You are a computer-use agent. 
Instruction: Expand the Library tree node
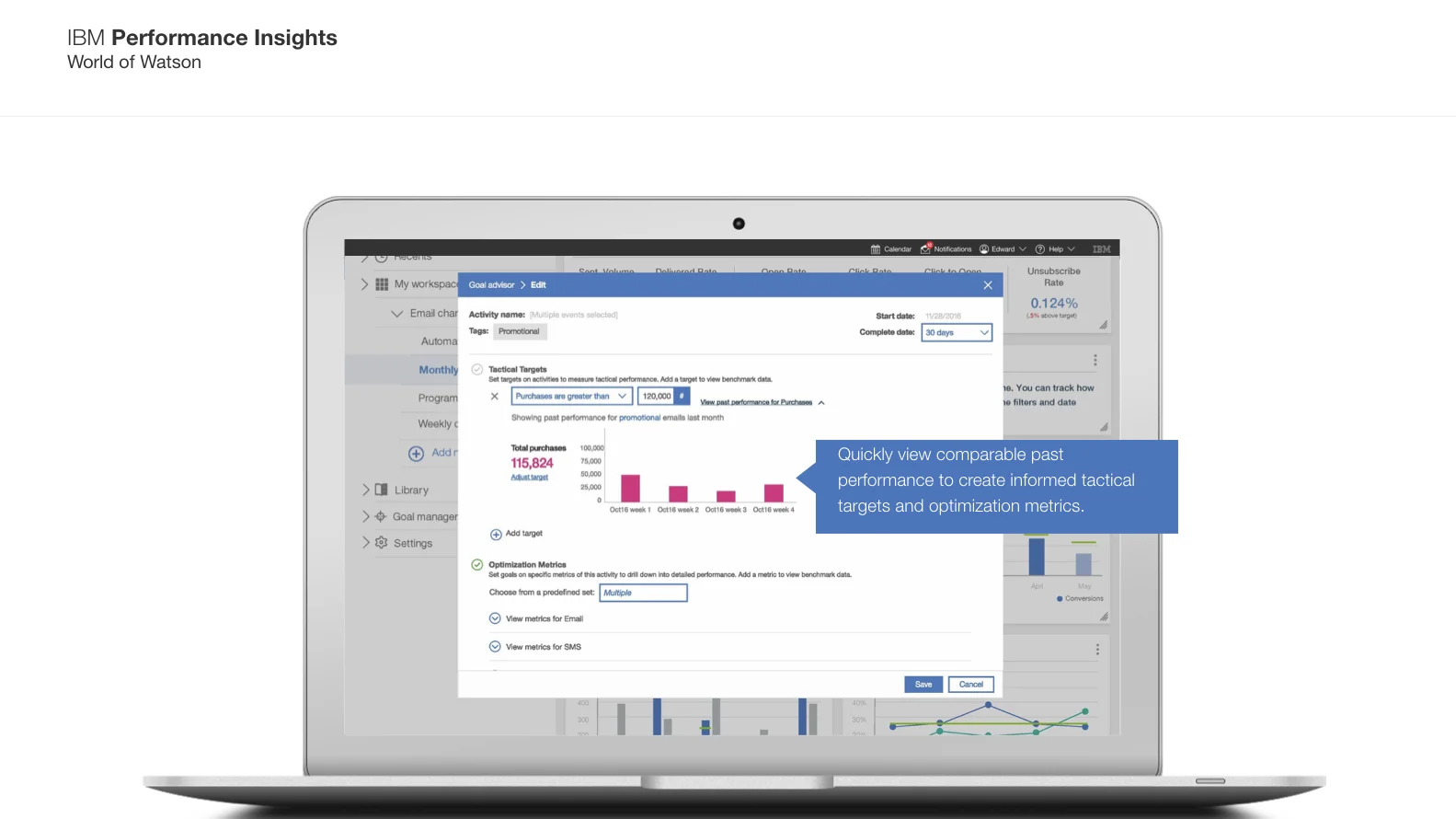coord(365,490)
